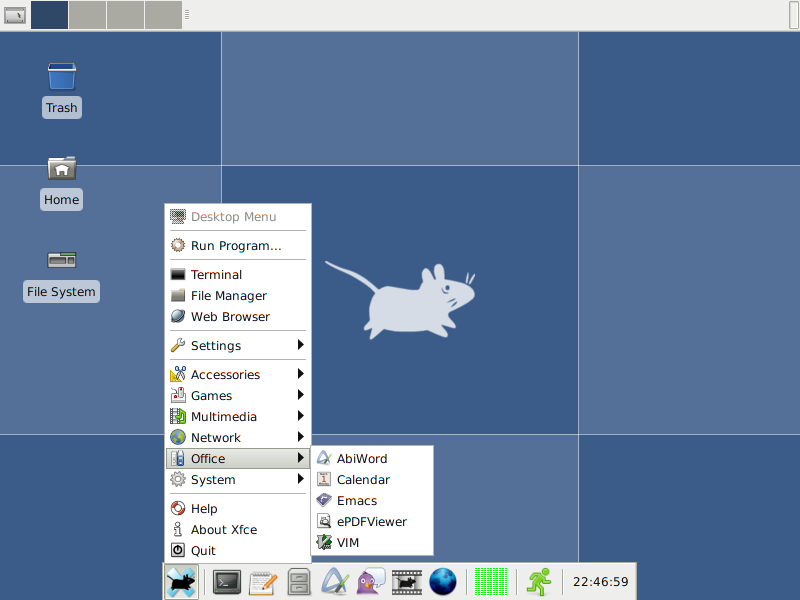Open the film strip media player launcher

pos(407,582)
